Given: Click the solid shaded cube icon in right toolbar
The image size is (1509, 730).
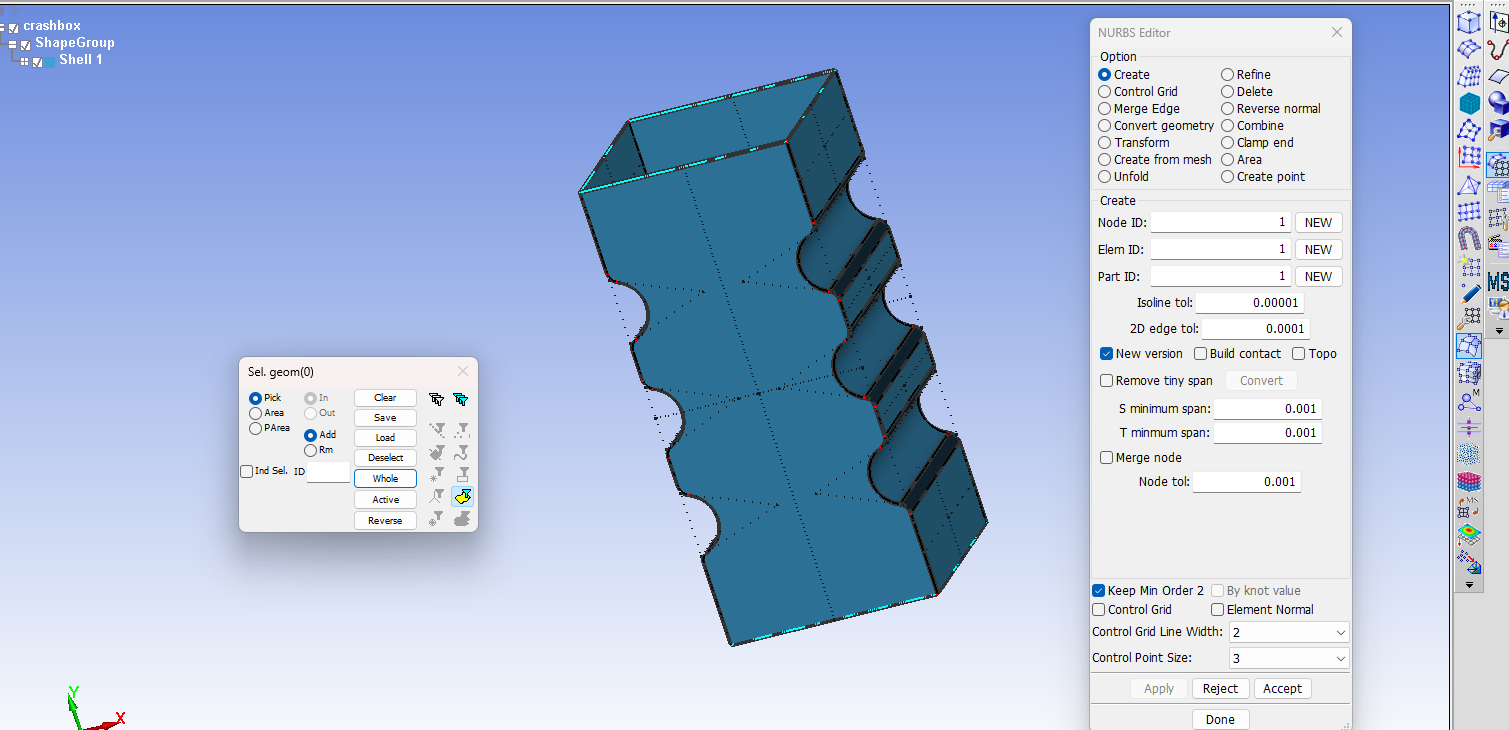Looking at the screenshot, I should [x=1469, y=103].
